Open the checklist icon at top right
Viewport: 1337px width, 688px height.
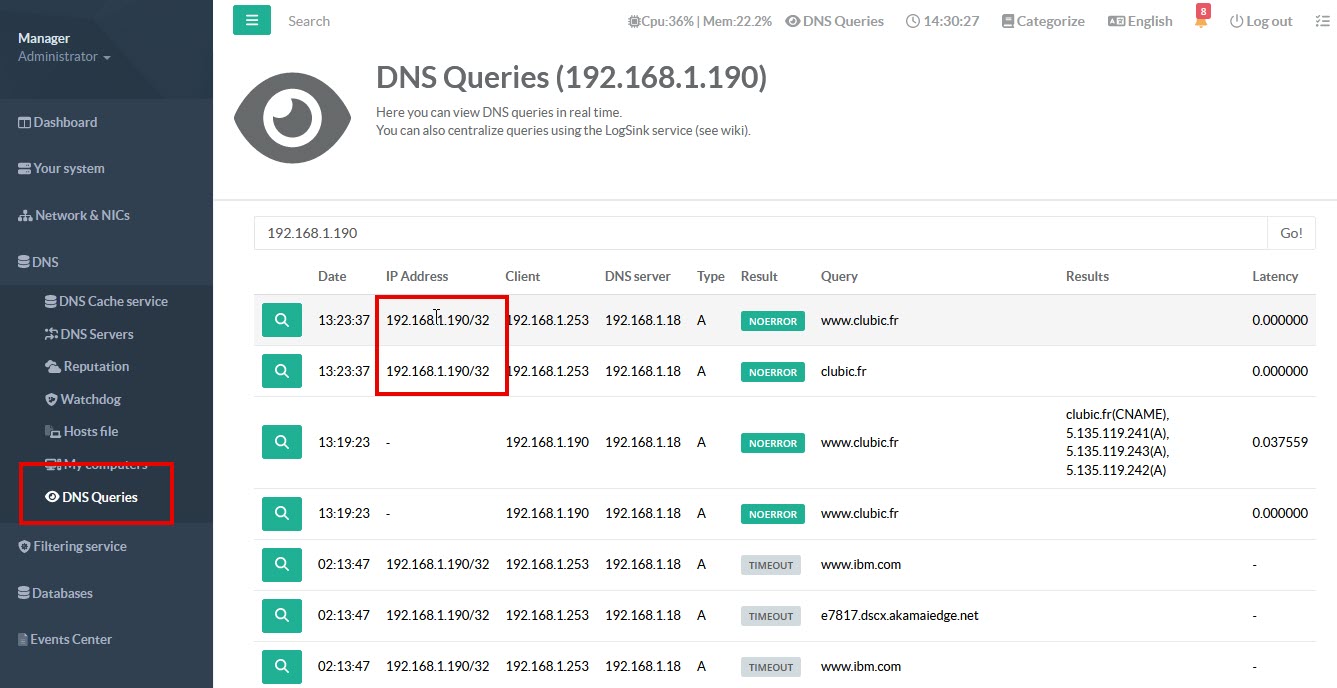(x=1322, y=21)
